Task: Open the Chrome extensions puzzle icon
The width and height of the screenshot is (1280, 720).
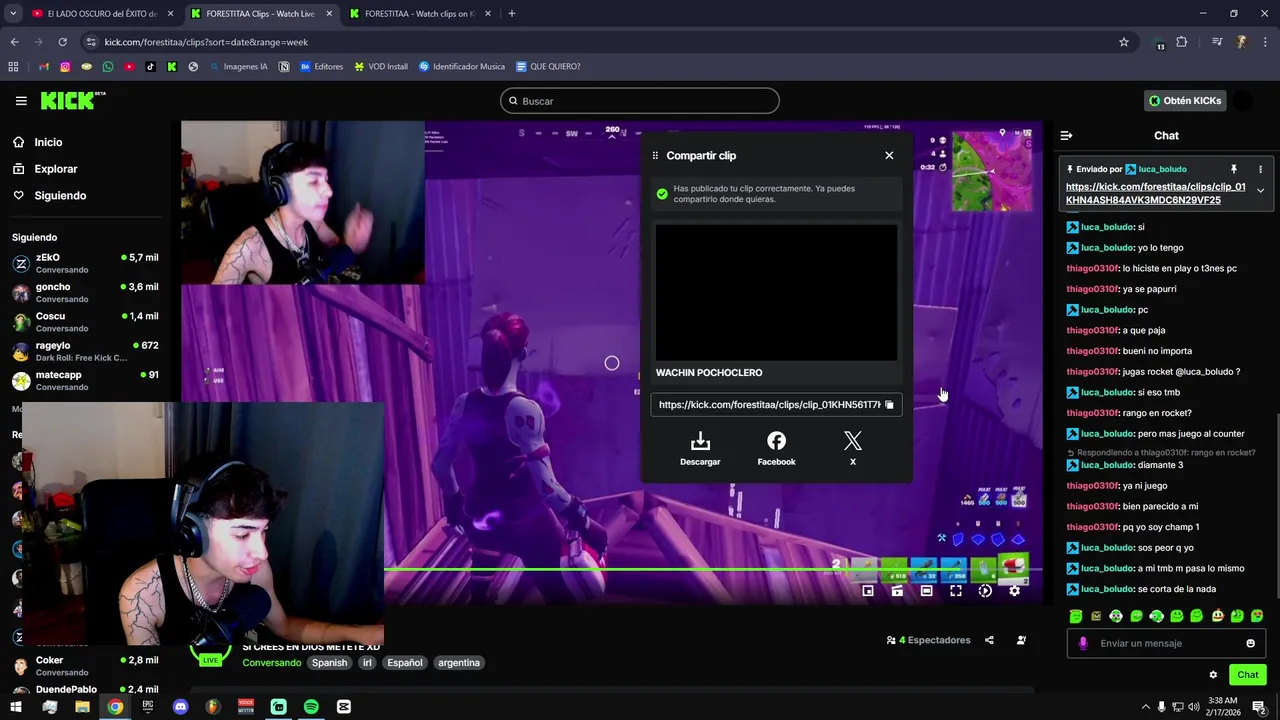Action: pyautogui.click(x=1182, y=42)
